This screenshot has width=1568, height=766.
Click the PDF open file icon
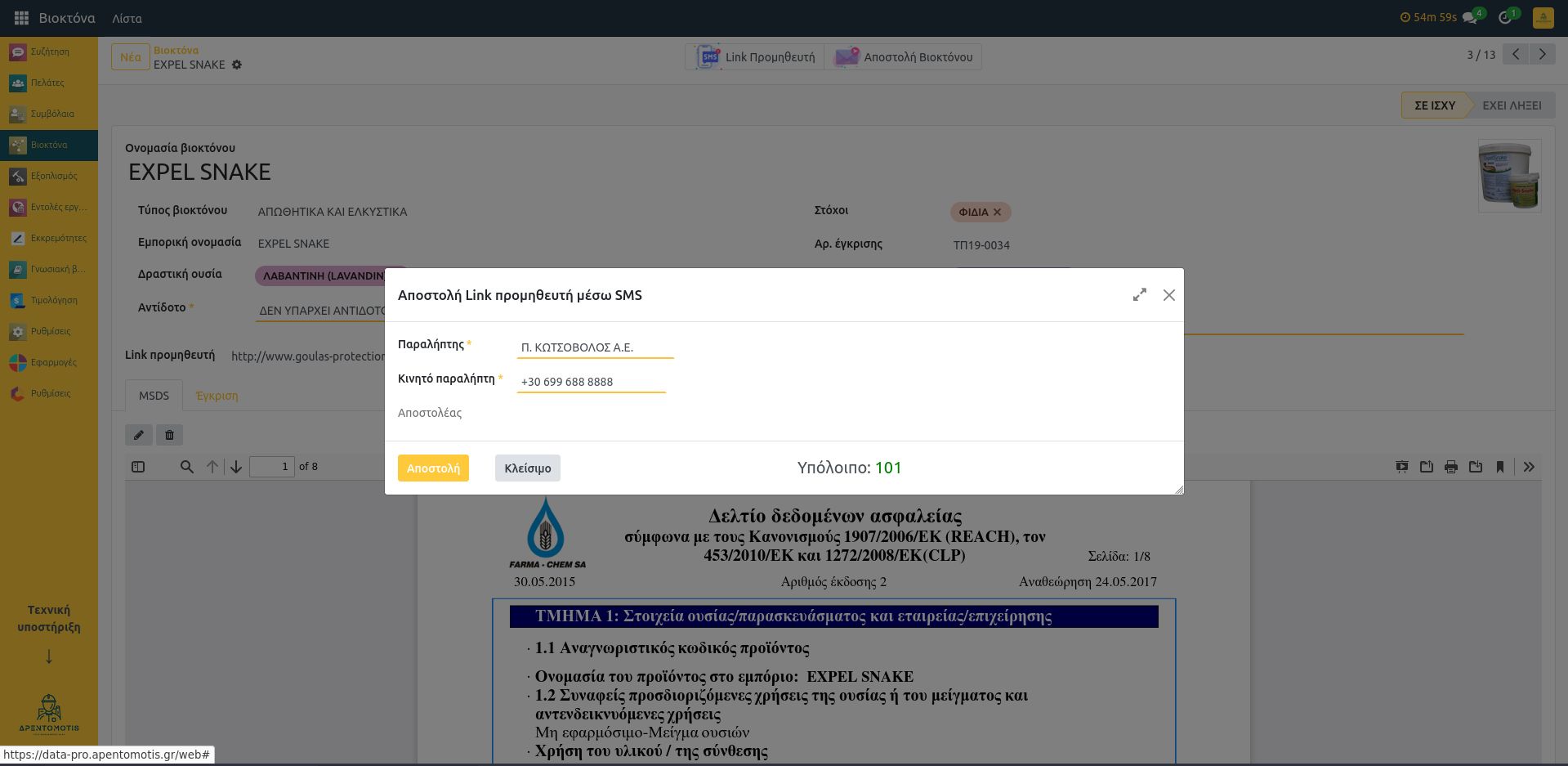tap(1427, 467)
